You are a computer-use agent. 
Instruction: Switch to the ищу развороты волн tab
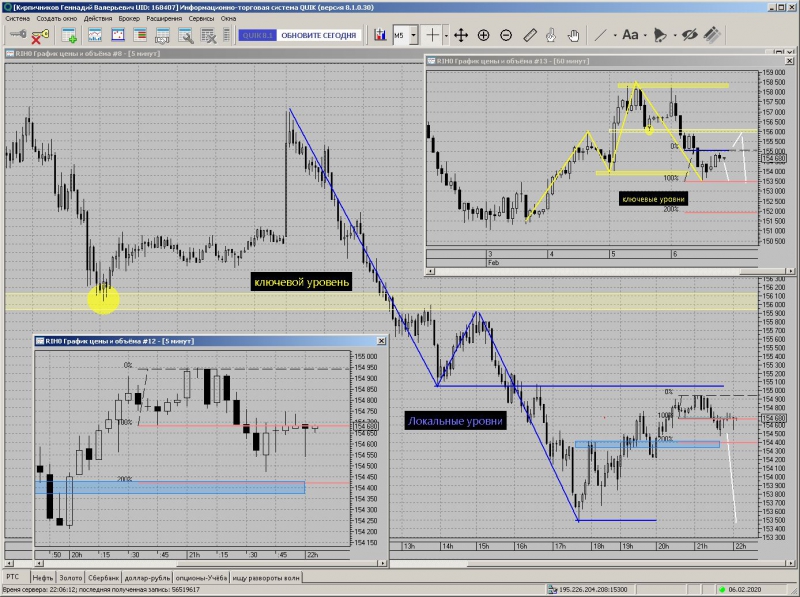point(266,578)
